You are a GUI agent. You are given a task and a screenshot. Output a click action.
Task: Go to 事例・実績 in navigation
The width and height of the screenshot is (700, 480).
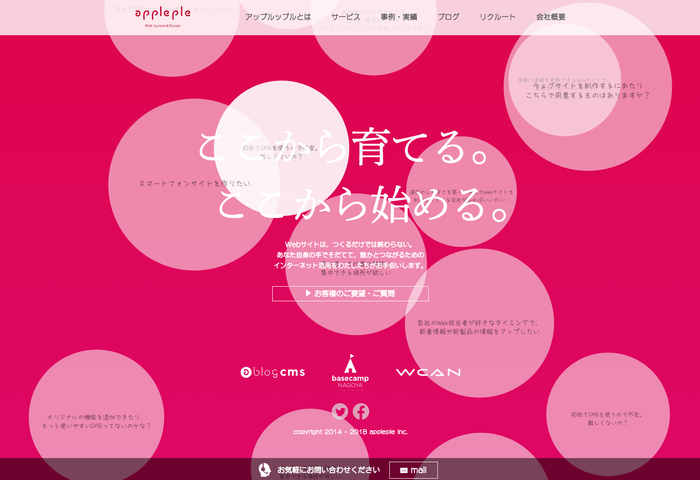click(x=399, y=17)
